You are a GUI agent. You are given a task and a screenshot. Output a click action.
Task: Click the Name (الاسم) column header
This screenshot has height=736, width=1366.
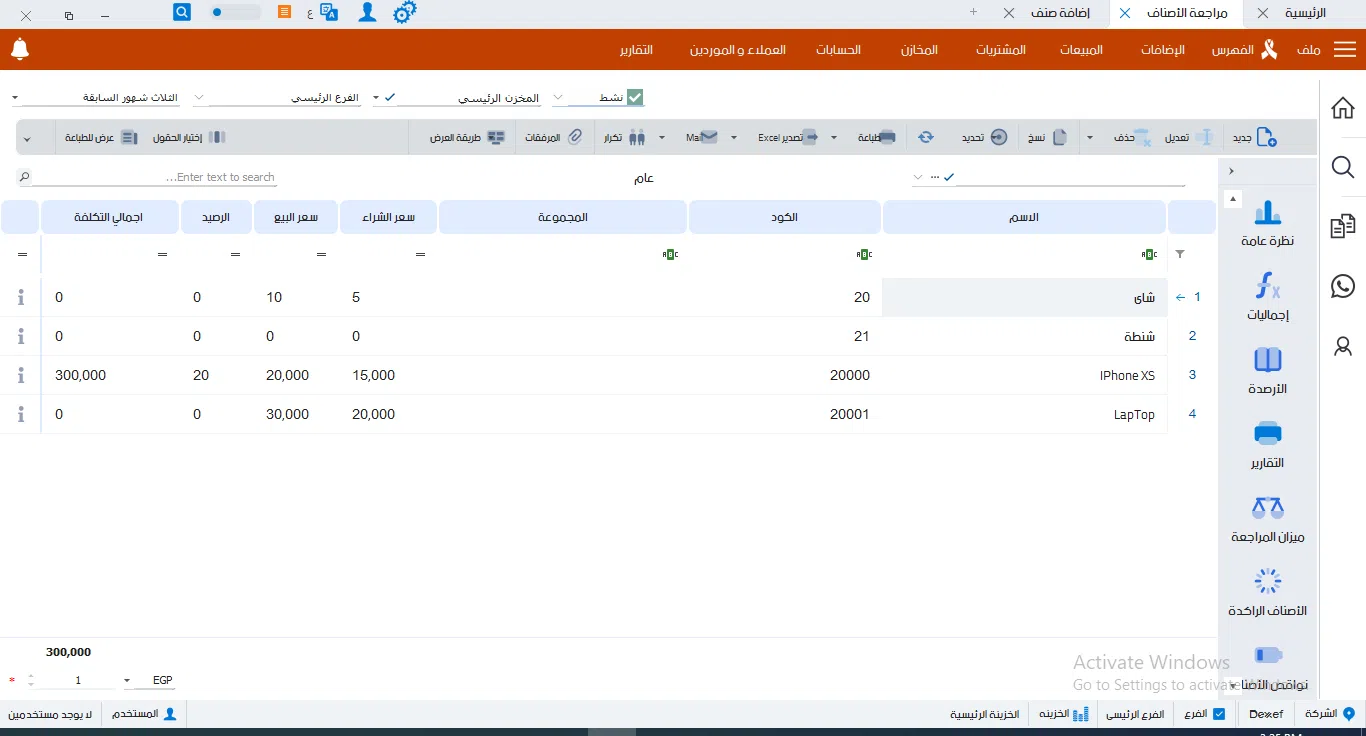coord(1025,217)
